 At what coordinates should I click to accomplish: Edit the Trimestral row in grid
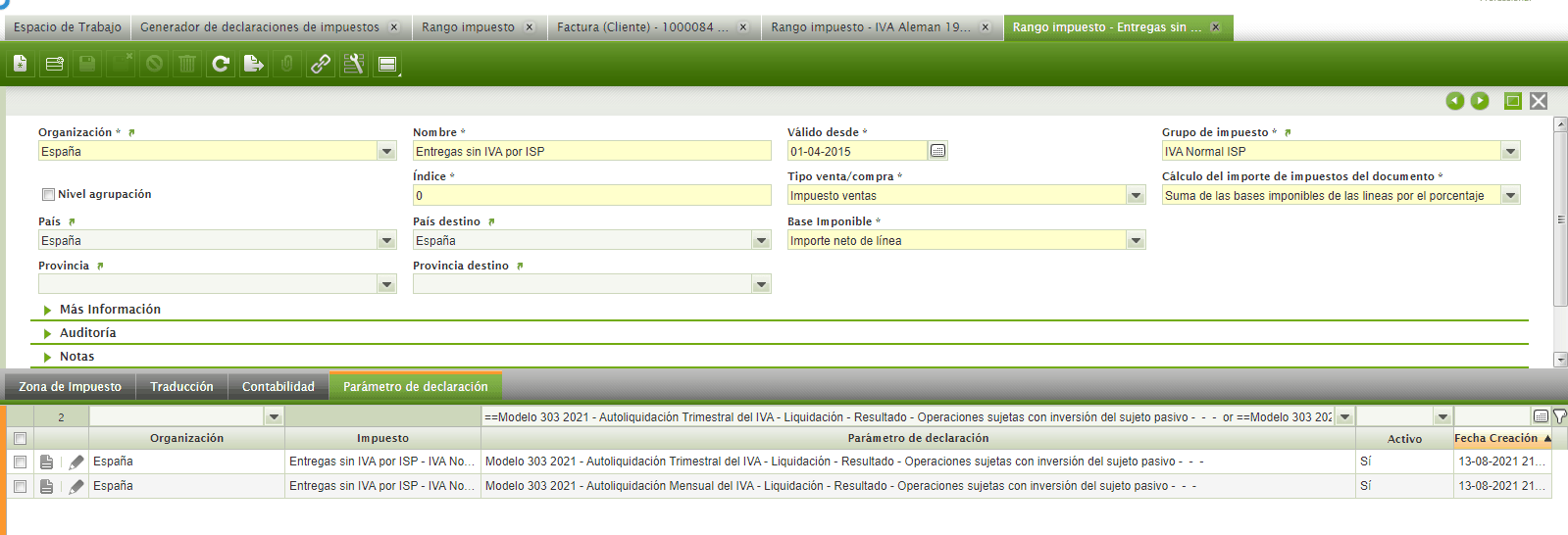76,462
